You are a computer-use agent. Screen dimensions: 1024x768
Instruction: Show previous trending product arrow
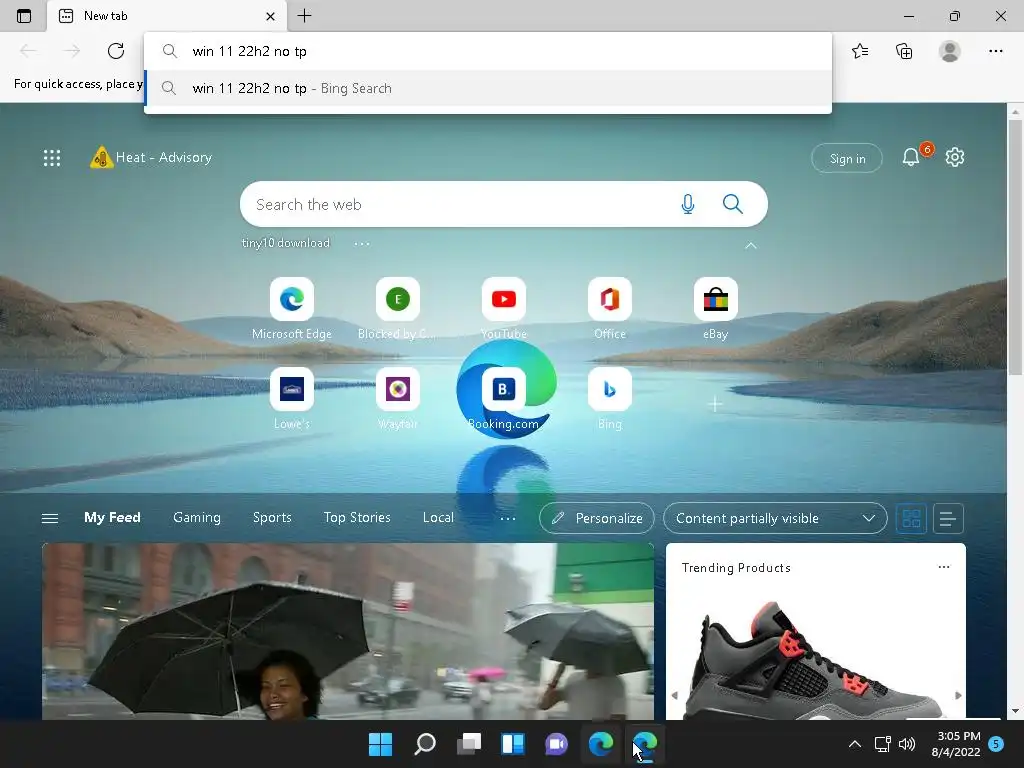pyautogui.click(x=675, y=696)
